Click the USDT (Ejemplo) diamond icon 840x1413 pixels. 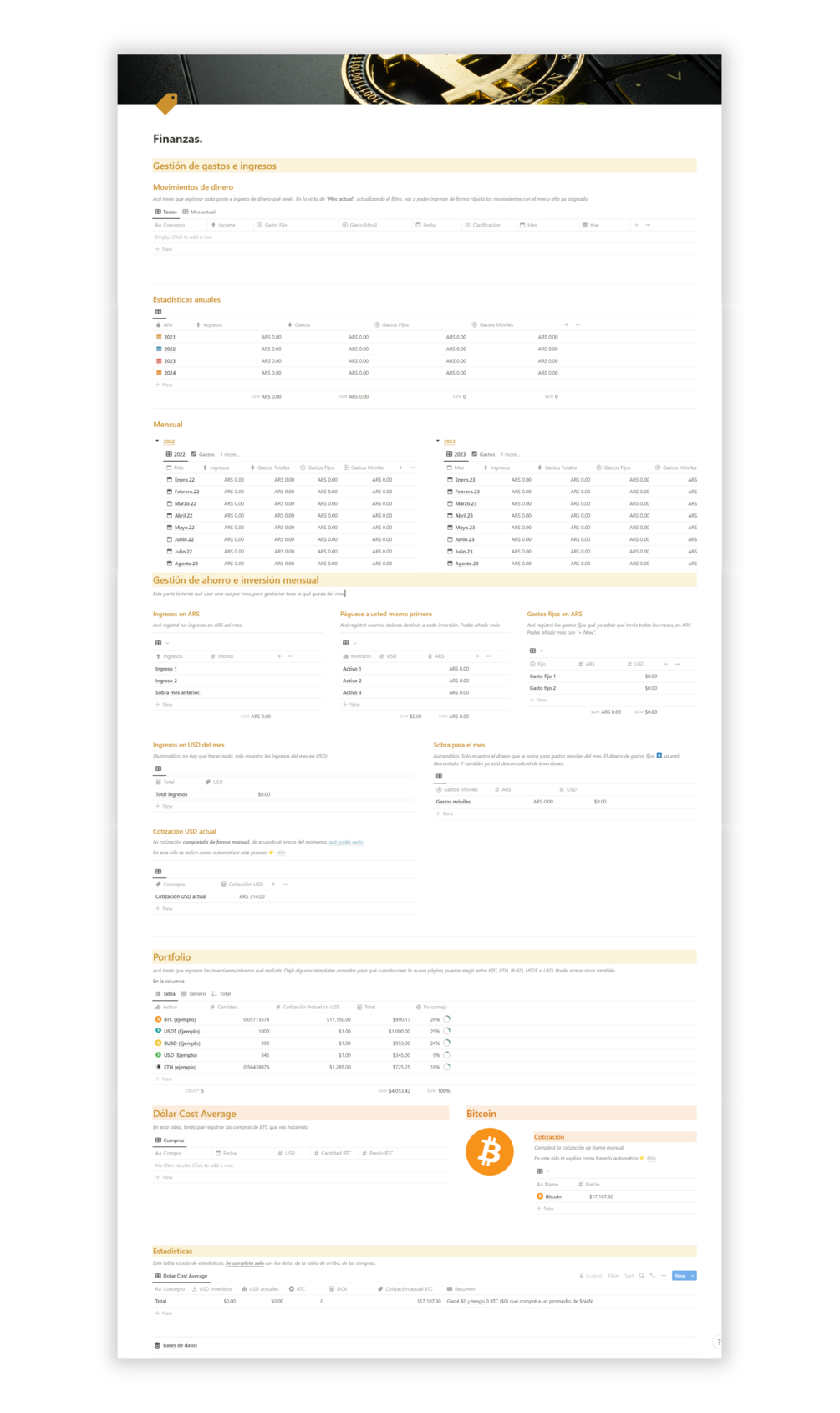159,1031
